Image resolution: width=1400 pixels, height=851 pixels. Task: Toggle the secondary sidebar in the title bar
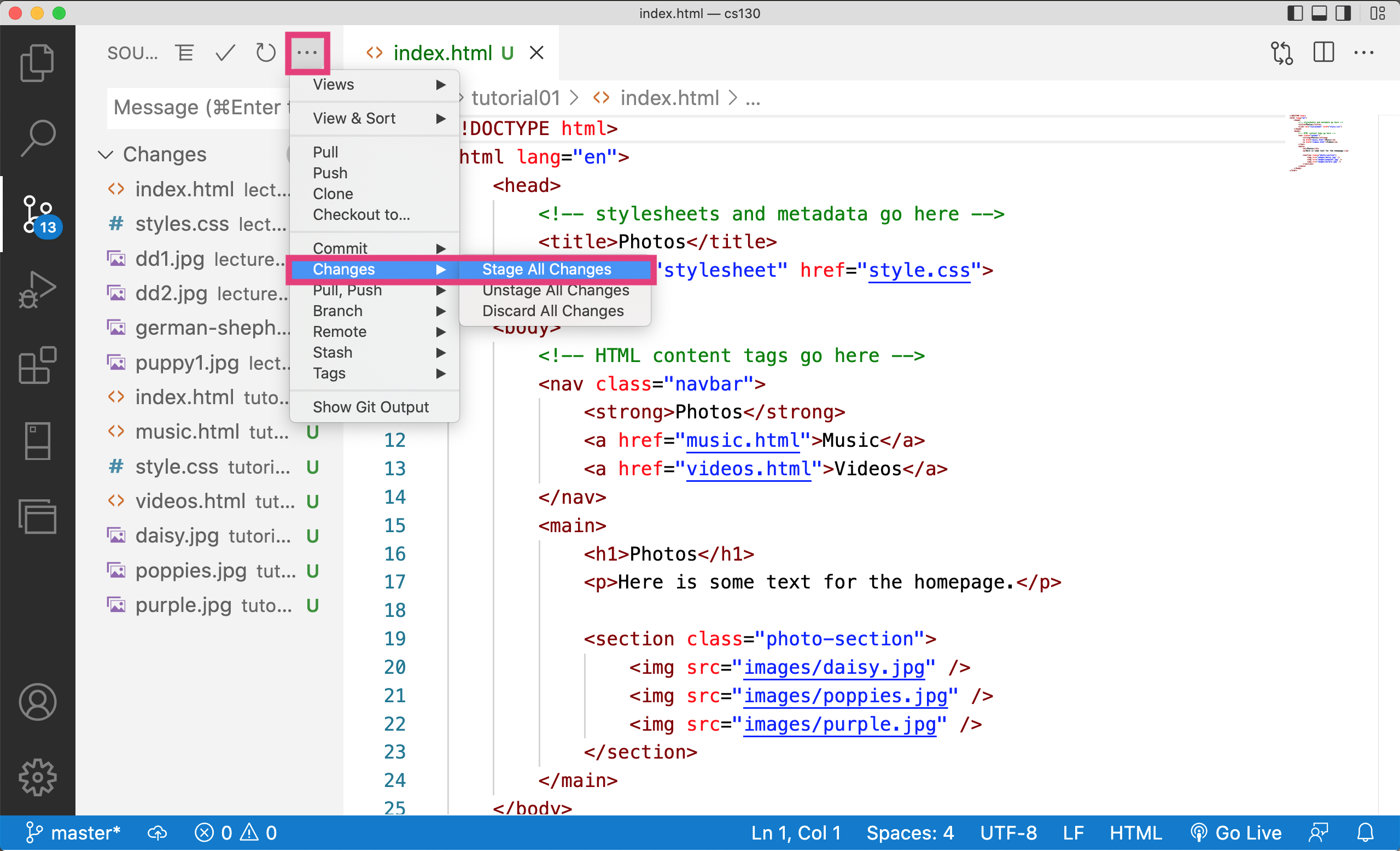tap(1342, 13)
